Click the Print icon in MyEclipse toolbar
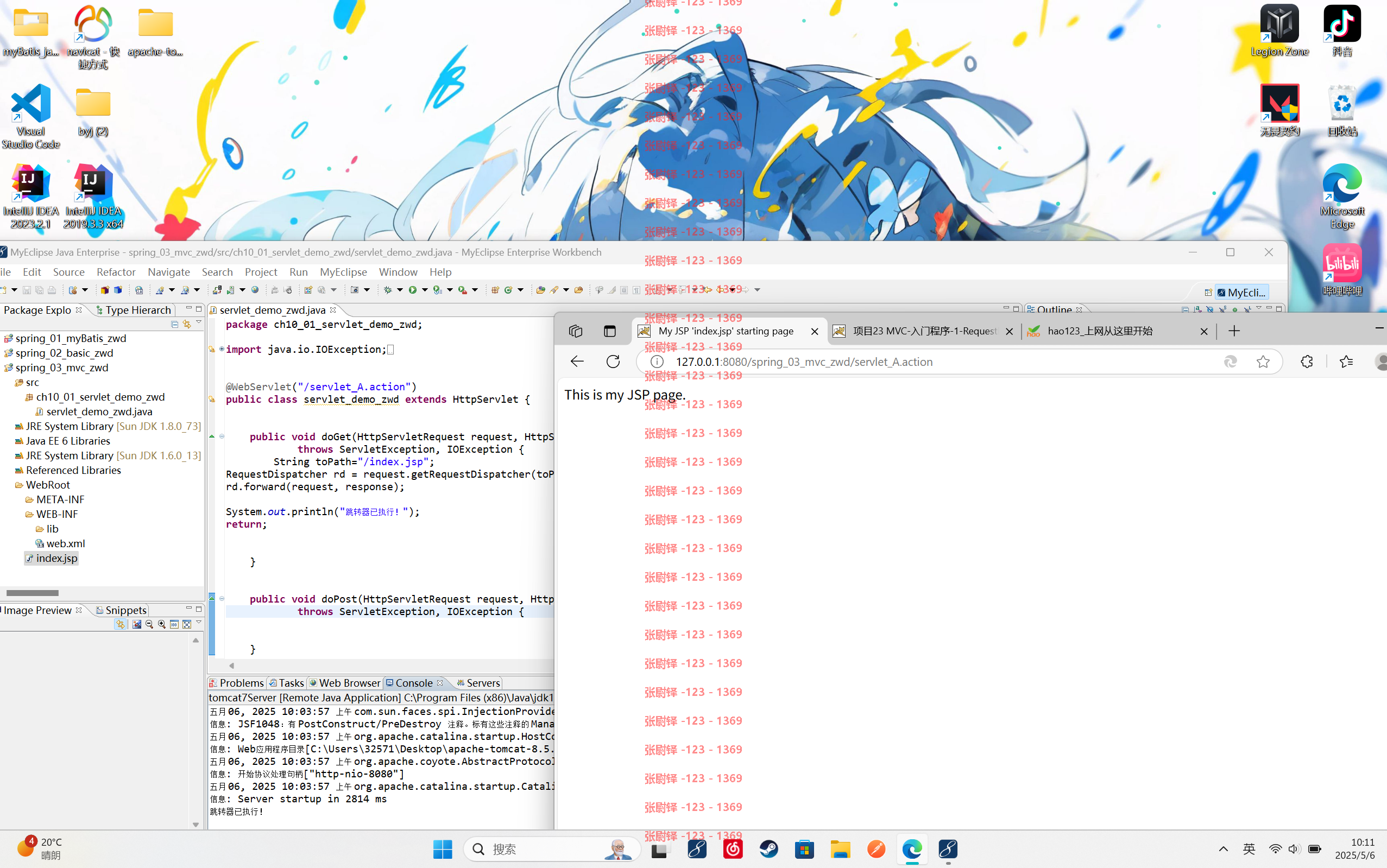Screen dimensions: 1387x868 [x=52, y=290]
